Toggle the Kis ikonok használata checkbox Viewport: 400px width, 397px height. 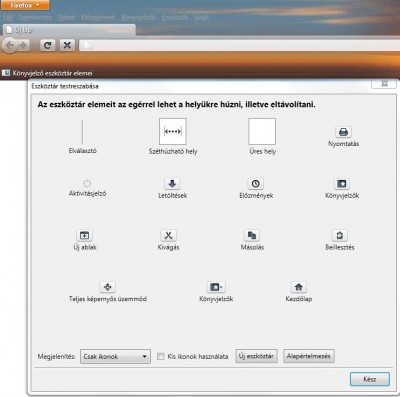pos(161,356)
